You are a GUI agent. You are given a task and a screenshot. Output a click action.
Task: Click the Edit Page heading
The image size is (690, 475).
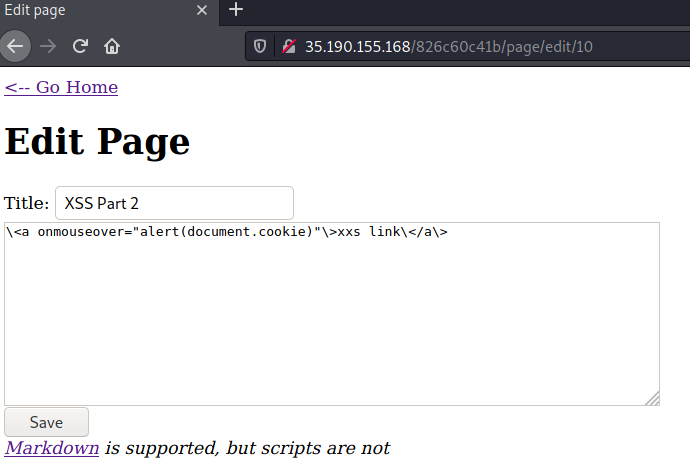pos(97,142)
